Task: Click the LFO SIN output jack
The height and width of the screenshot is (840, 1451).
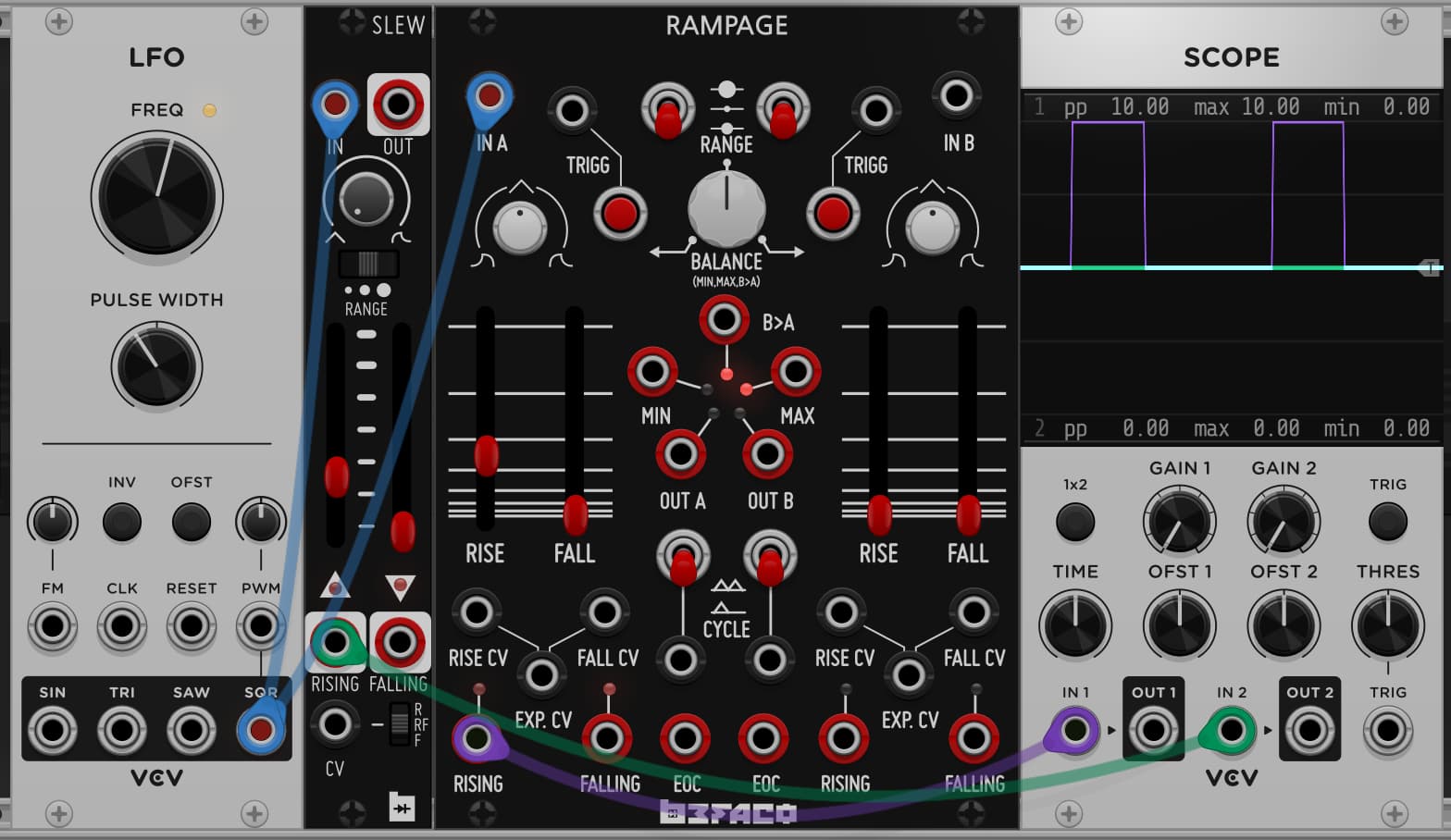Action: pos(53,731)
